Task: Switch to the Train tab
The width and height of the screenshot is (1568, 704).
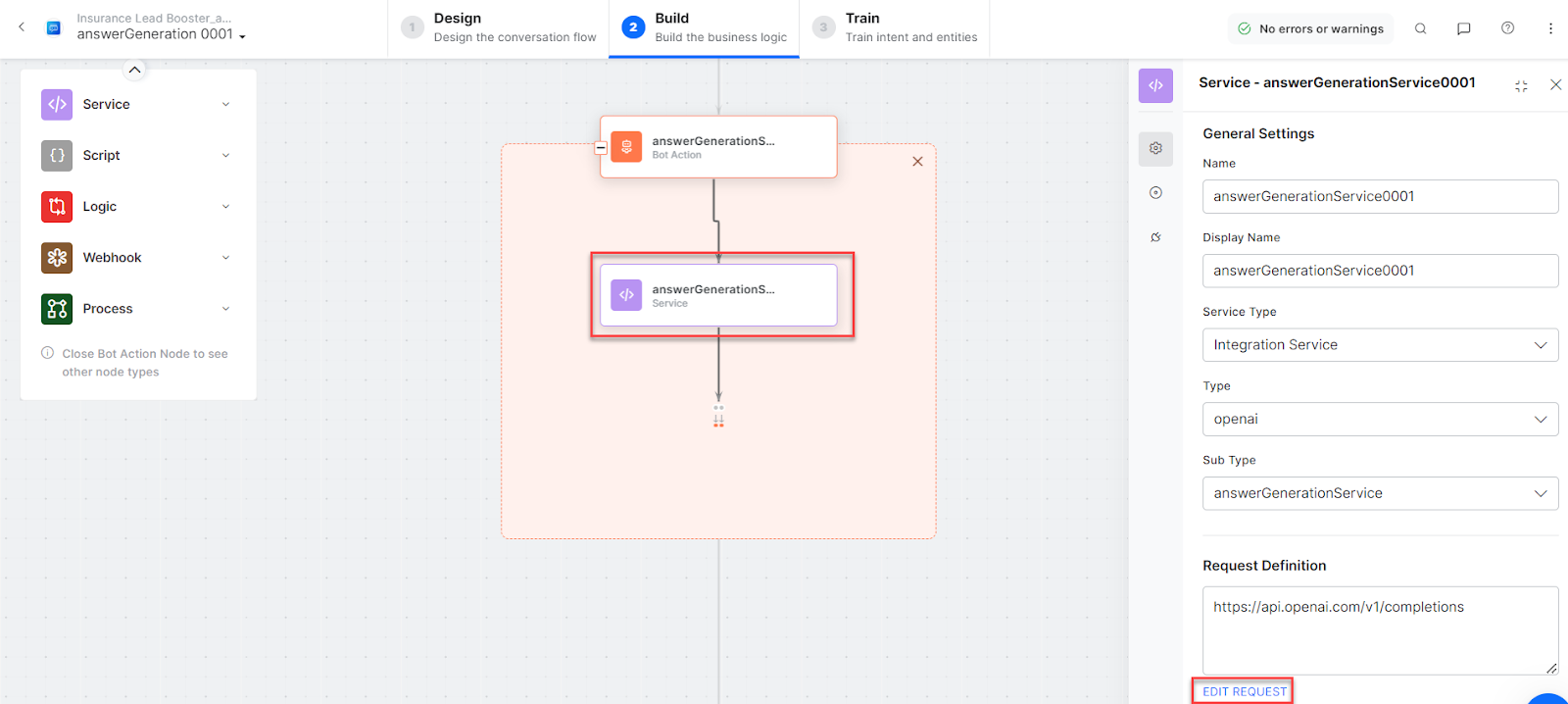Action: tap(895, 27)
